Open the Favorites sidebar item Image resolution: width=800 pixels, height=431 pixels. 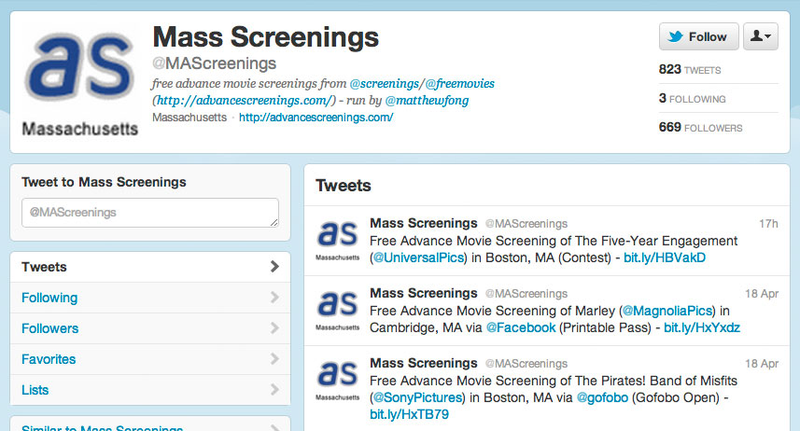click(x=150, y=359)
